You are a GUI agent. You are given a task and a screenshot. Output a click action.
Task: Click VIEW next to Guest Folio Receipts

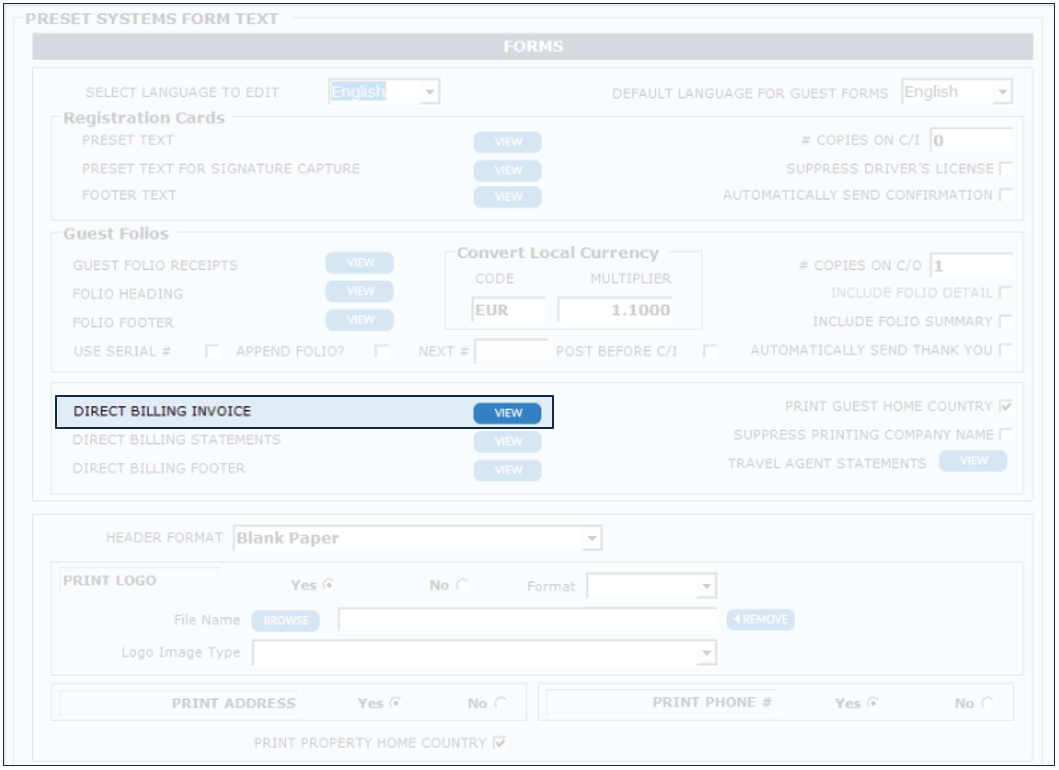click(x=359, y=263)
